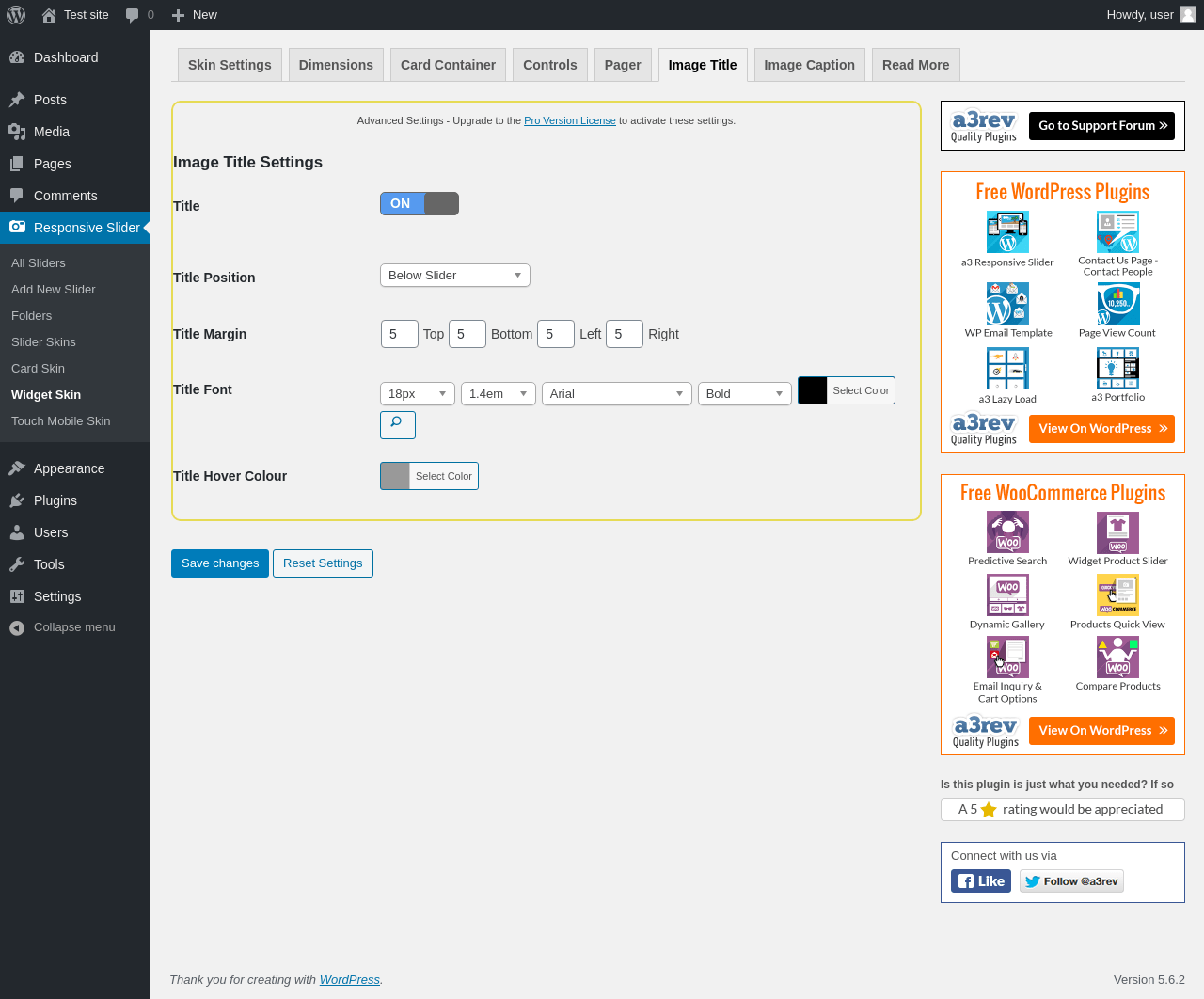Open the Compare Products plugin icon
Image resolution: width=1204 pixels, height=999 pixels.
click(1117, 658)
